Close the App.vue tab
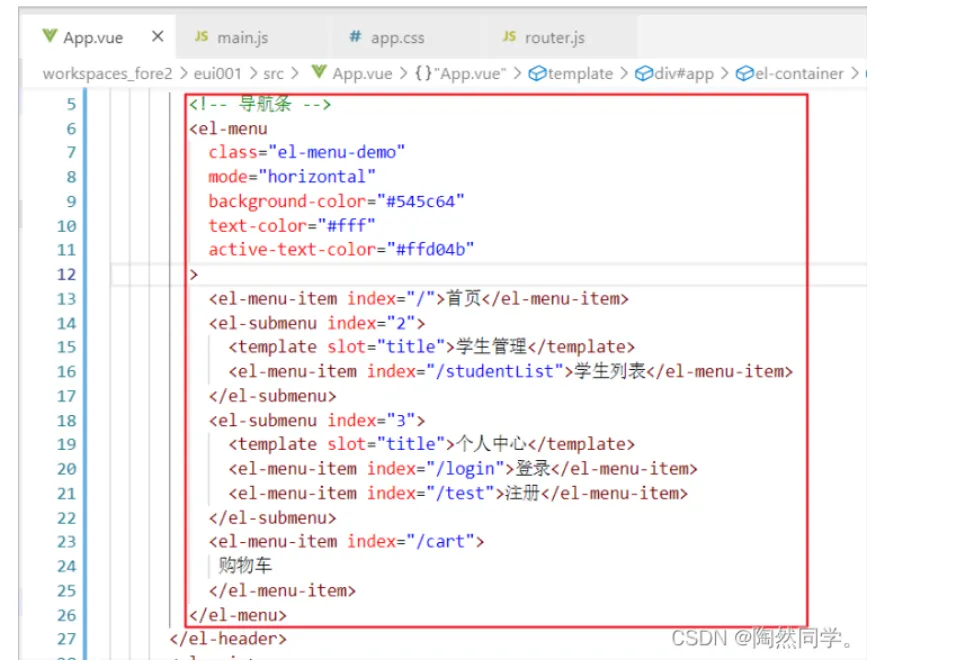 [x=158, y=37]
